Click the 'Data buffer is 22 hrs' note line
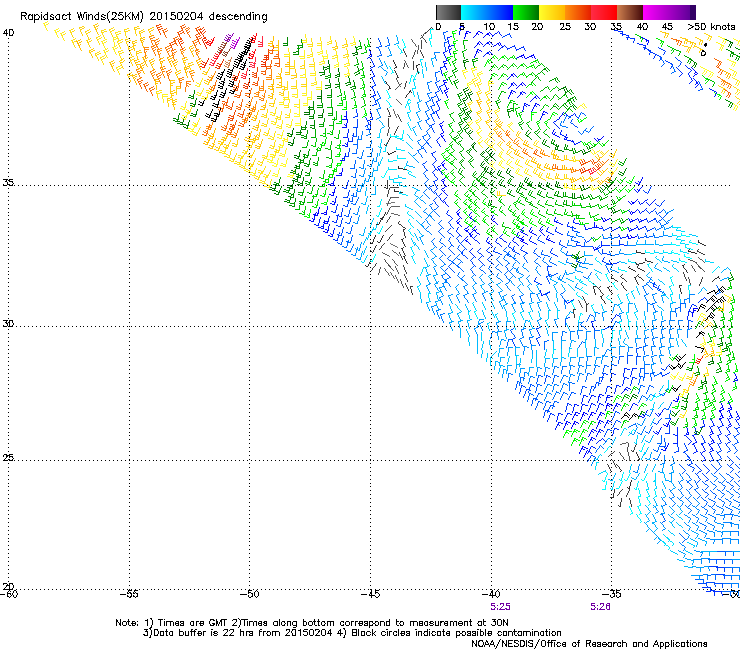Screen dimensions: 740x650 pos(352,633)
